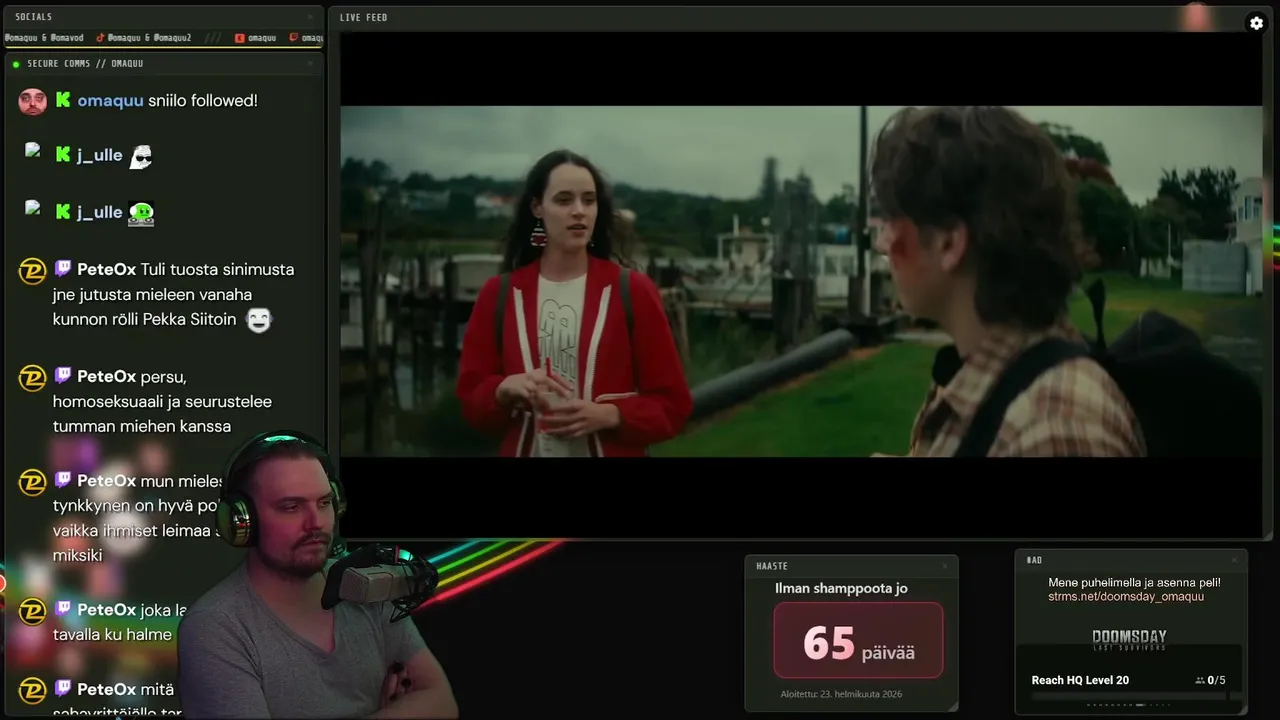Click the participants icon next to 0/5
The image size is (1280, 720).
pyautogui.click(x=1200, y=680)
